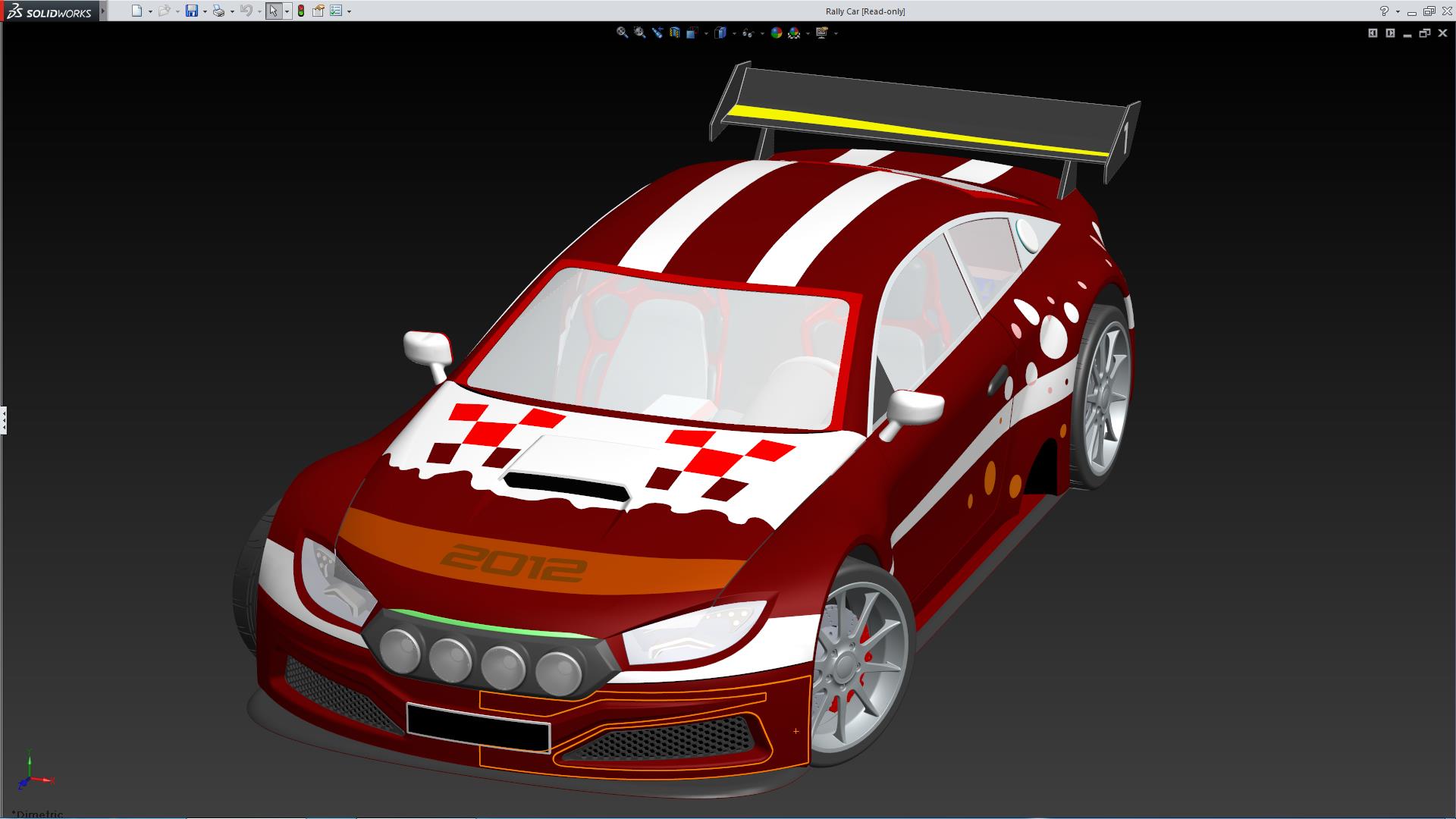Open the Edit Appearance color ball

point(776,33)
